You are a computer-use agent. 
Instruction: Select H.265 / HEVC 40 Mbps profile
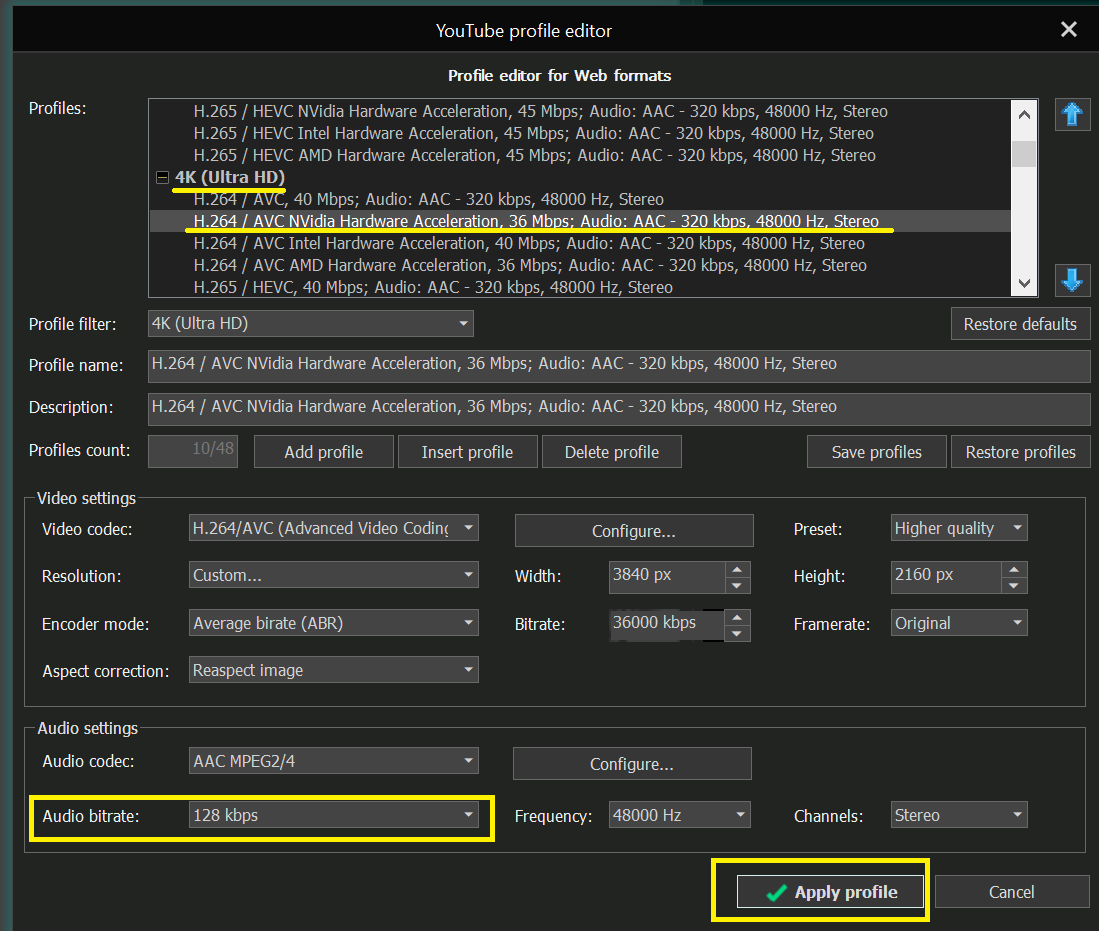click(433, 287)
